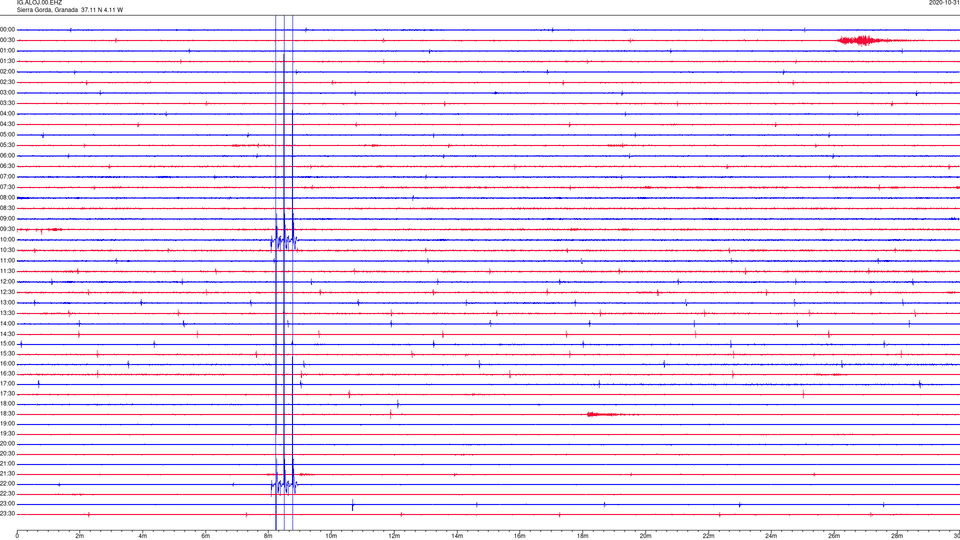Screen dimensions: 960x540
Task: Select the 18:30 trace time label
Action: pyautogui.click(x=7, y=413)
